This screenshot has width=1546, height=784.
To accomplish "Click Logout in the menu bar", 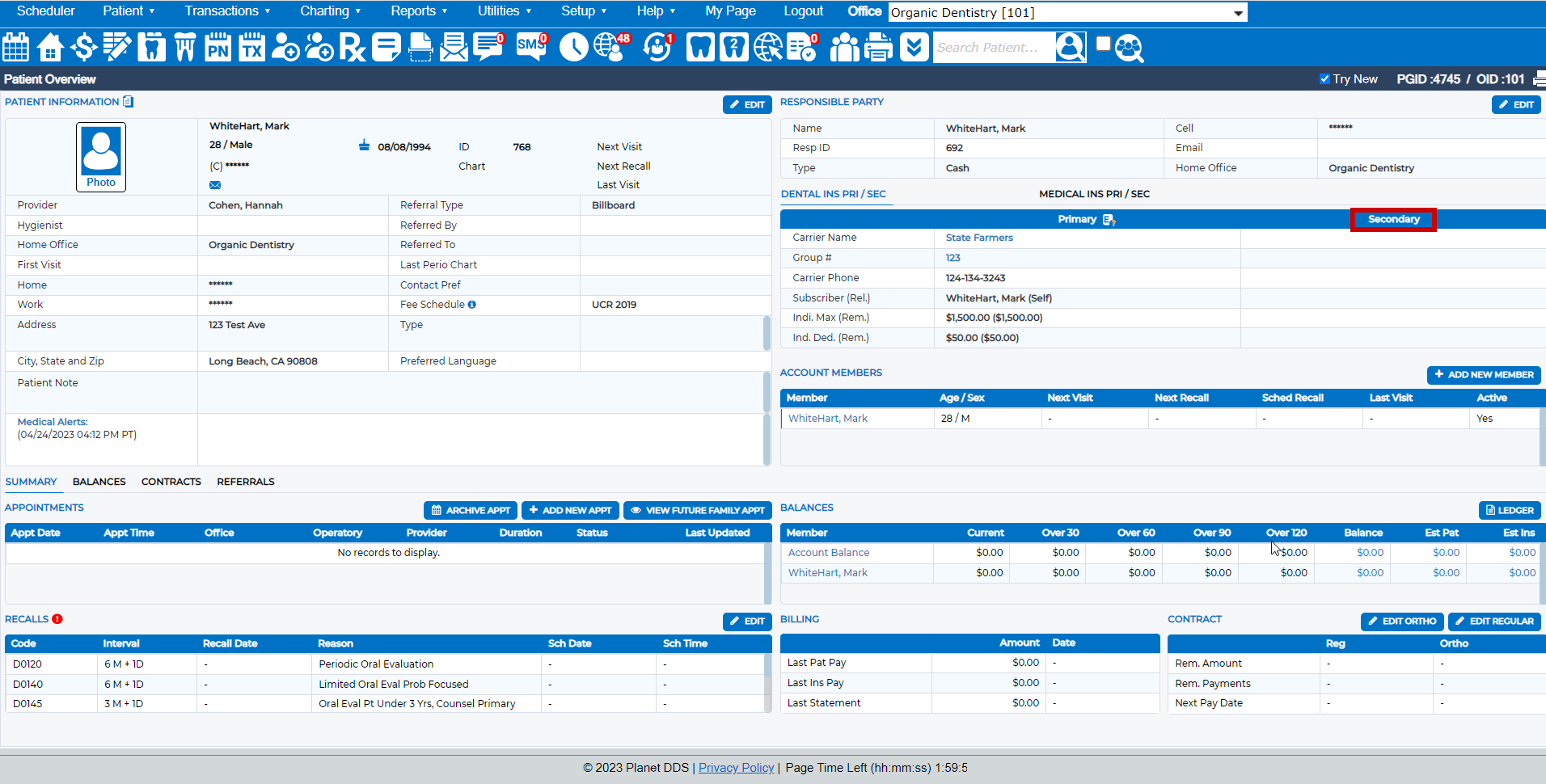I will (x=803, y=11).
